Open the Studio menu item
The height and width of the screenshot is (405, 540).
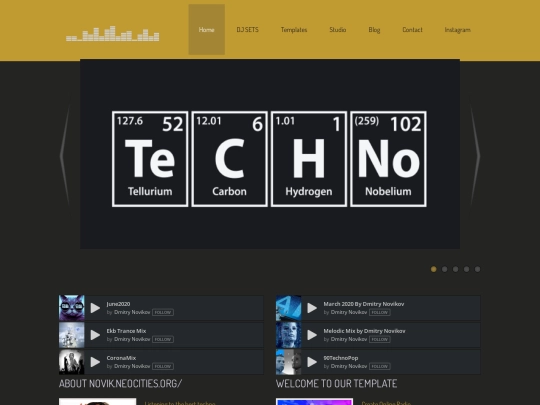(x=338, y=30)
